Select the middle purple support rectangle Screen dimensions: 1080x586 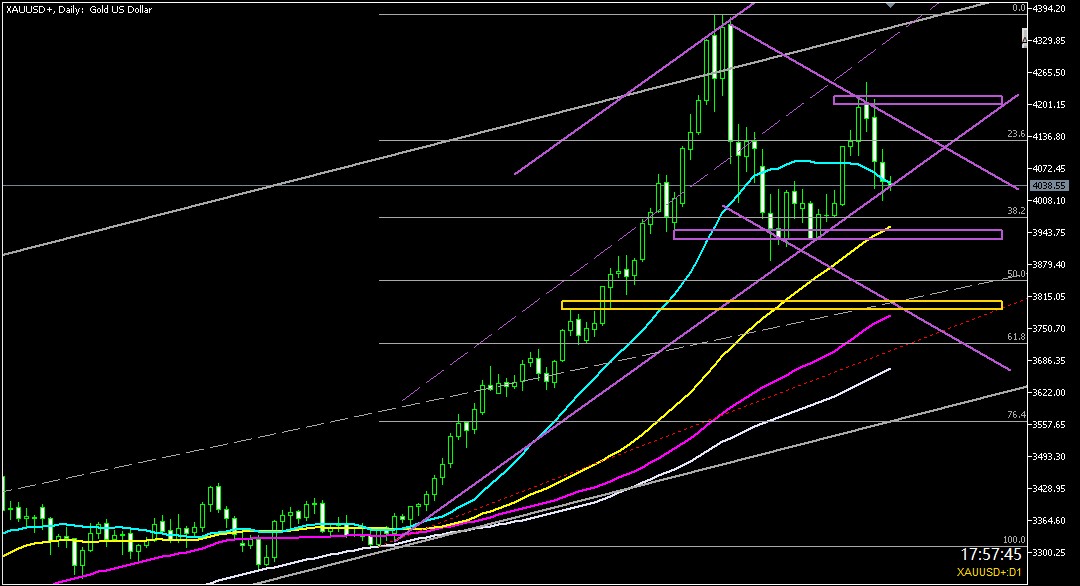(837, 235)
